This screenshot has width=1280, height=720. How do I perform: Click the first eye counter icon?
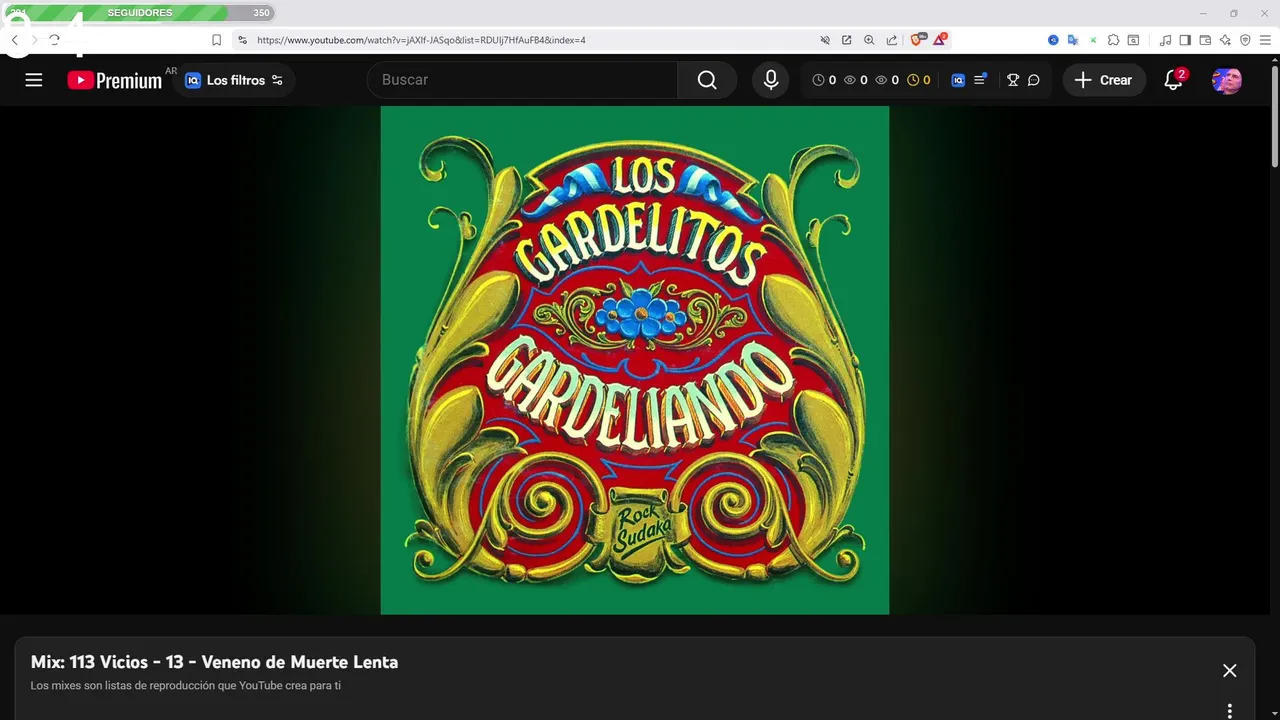pyautogui.click(x=850, y=80)
